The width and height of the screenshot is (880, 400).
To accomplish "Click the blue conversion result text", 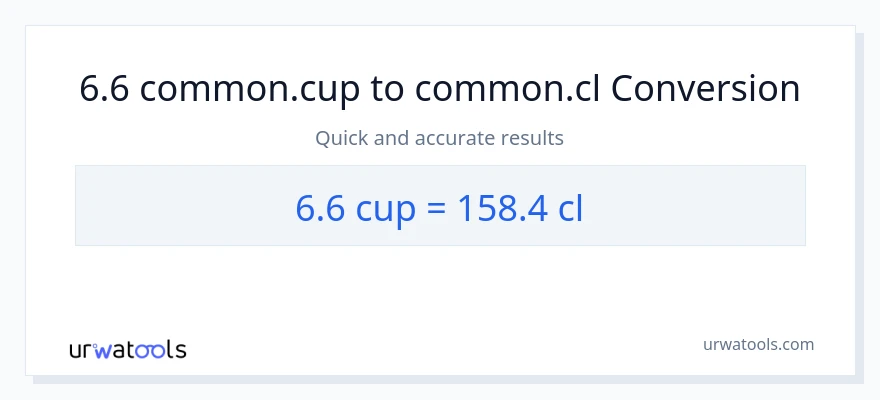I will [x=440, y=206].
